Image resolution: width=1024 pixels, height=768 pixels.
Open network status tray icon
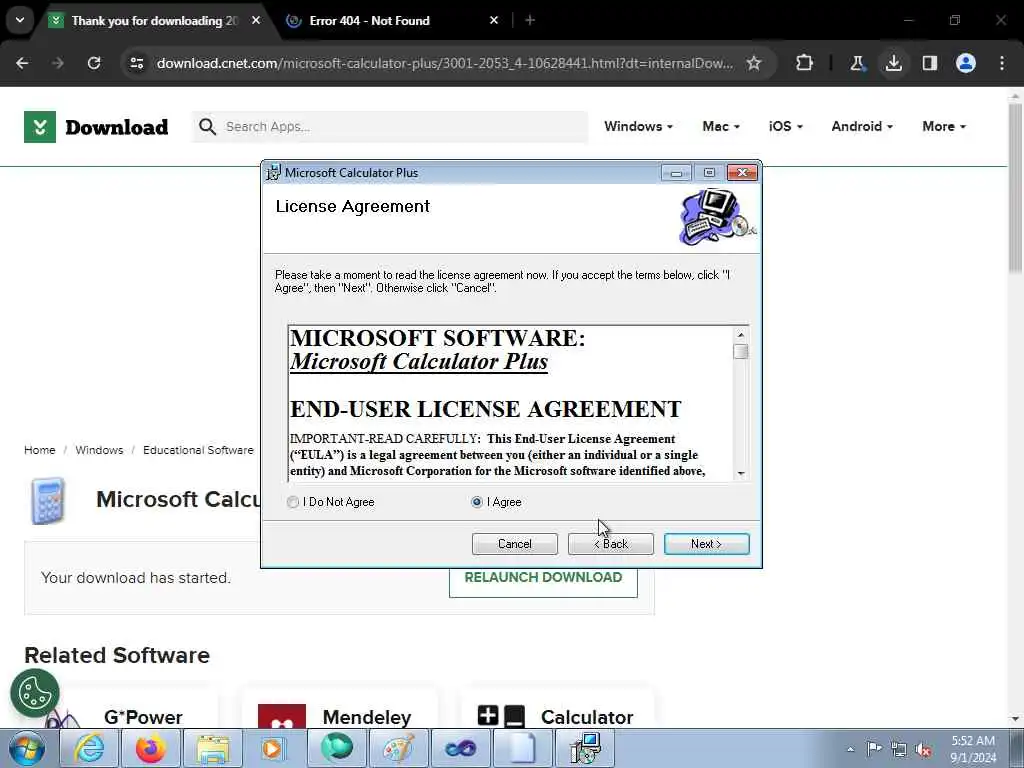tap(899, 749)
